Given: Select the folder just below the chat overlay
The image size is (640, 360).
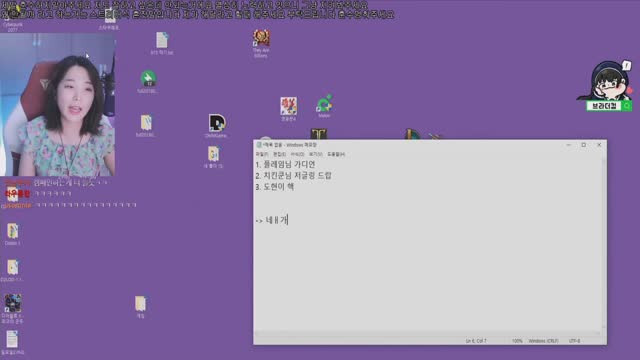Looking at the screenshot, I should click(13, 231).
